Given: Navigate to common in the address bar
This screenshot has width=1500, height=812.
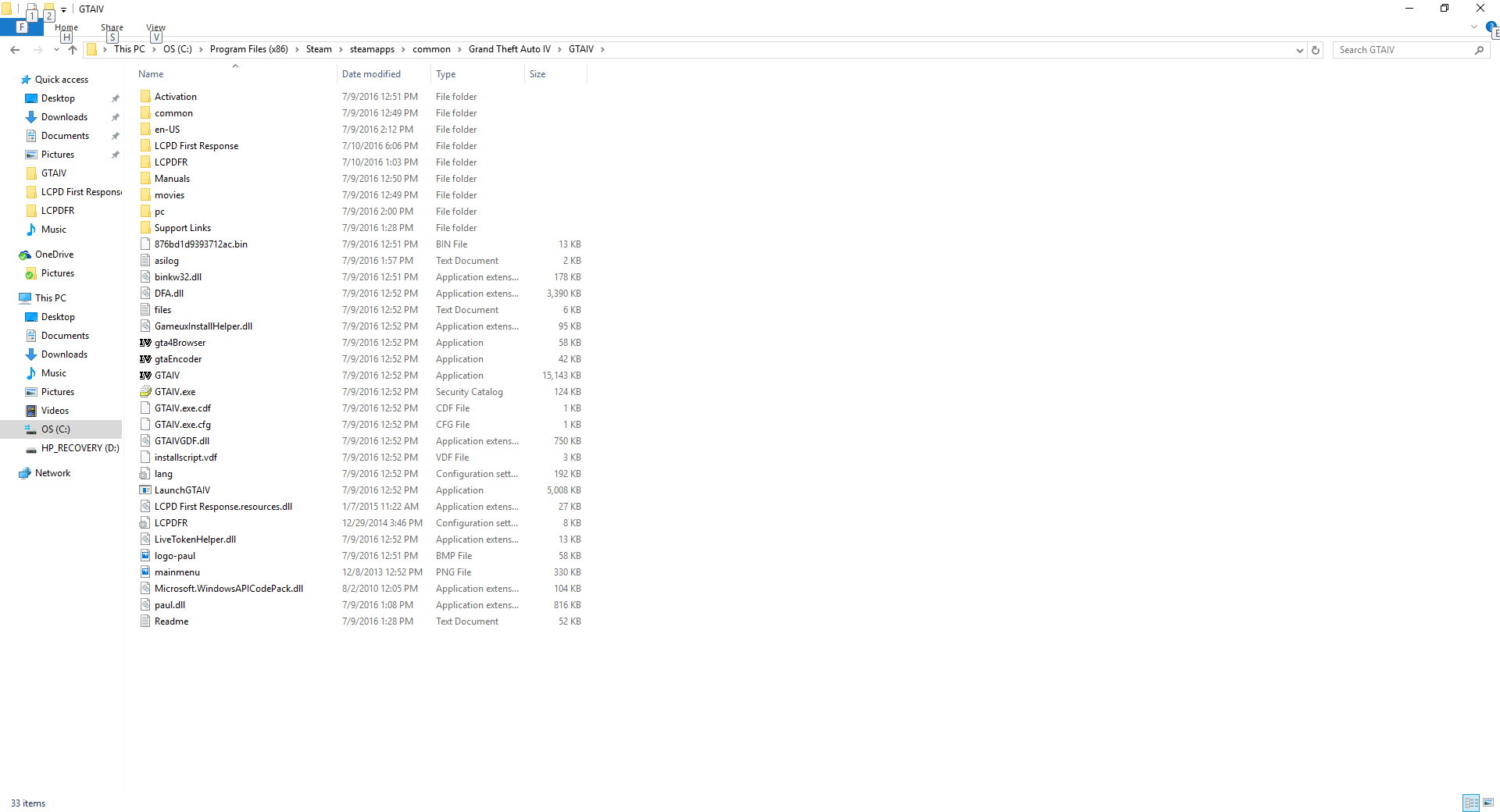Looking at the screenshot, I should point(431,49).
